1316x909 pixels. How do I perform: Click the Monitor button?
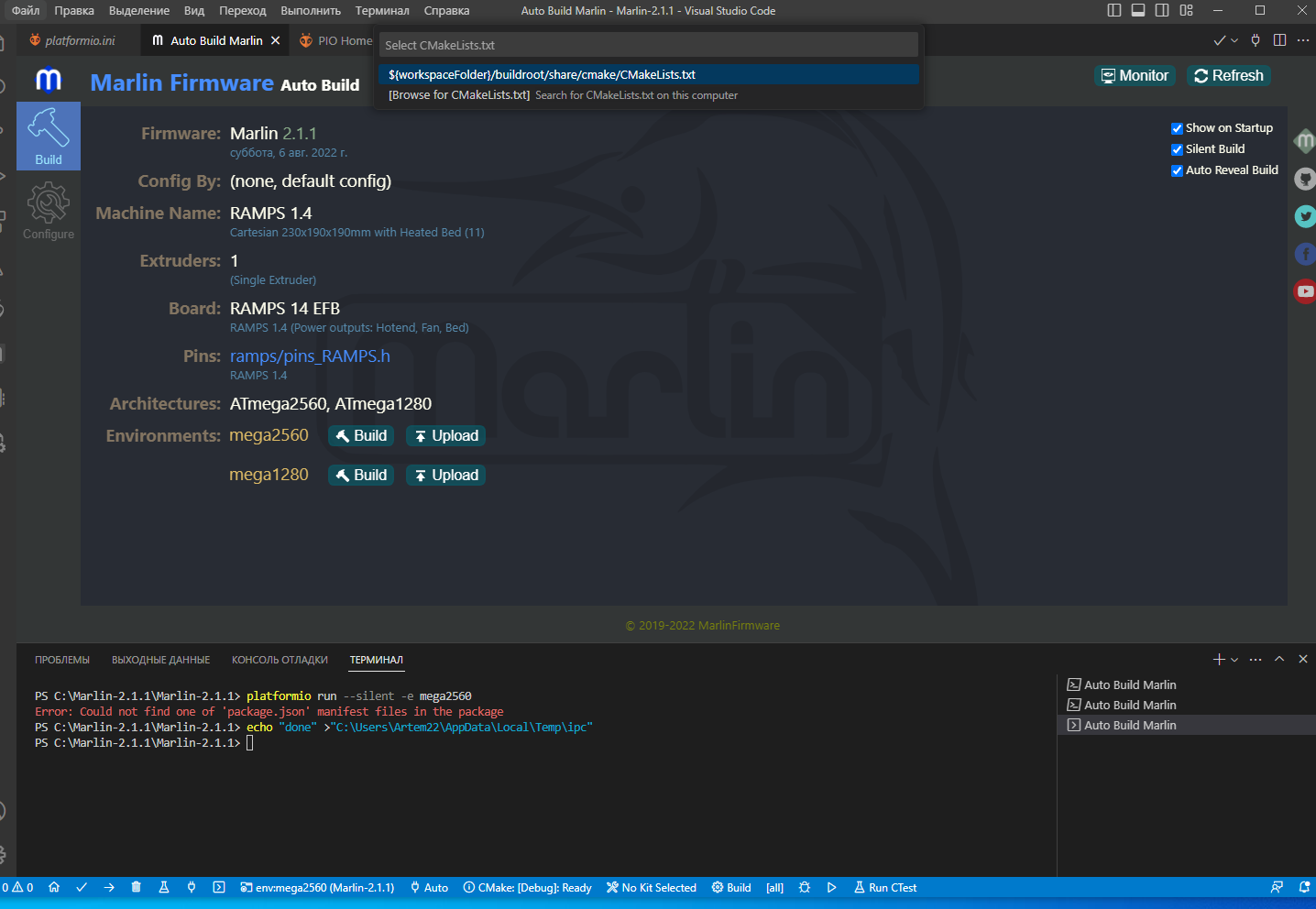(x=1135, y=75)
